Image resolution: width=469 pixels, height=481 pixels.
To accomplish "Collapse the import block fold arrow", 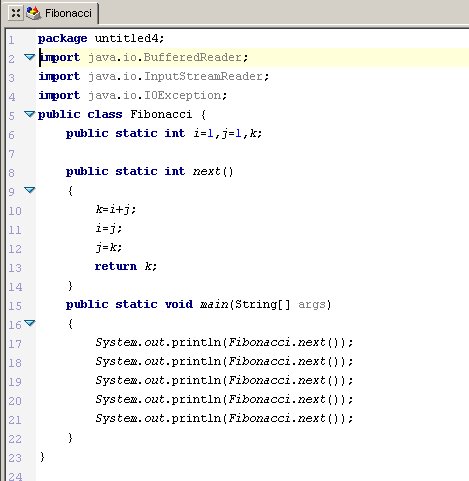I will coord(30,57).
